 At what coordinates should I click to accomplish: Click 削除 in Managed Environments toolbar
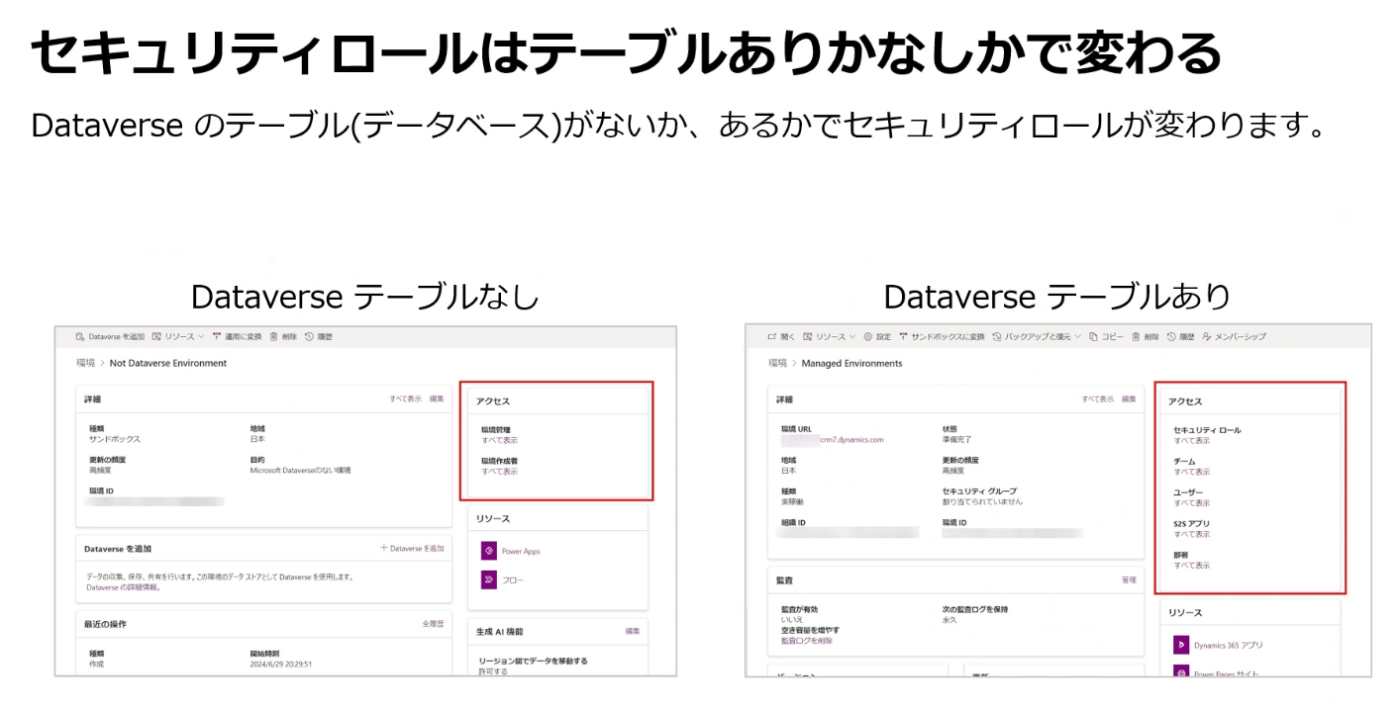(x=1146, y=337)
